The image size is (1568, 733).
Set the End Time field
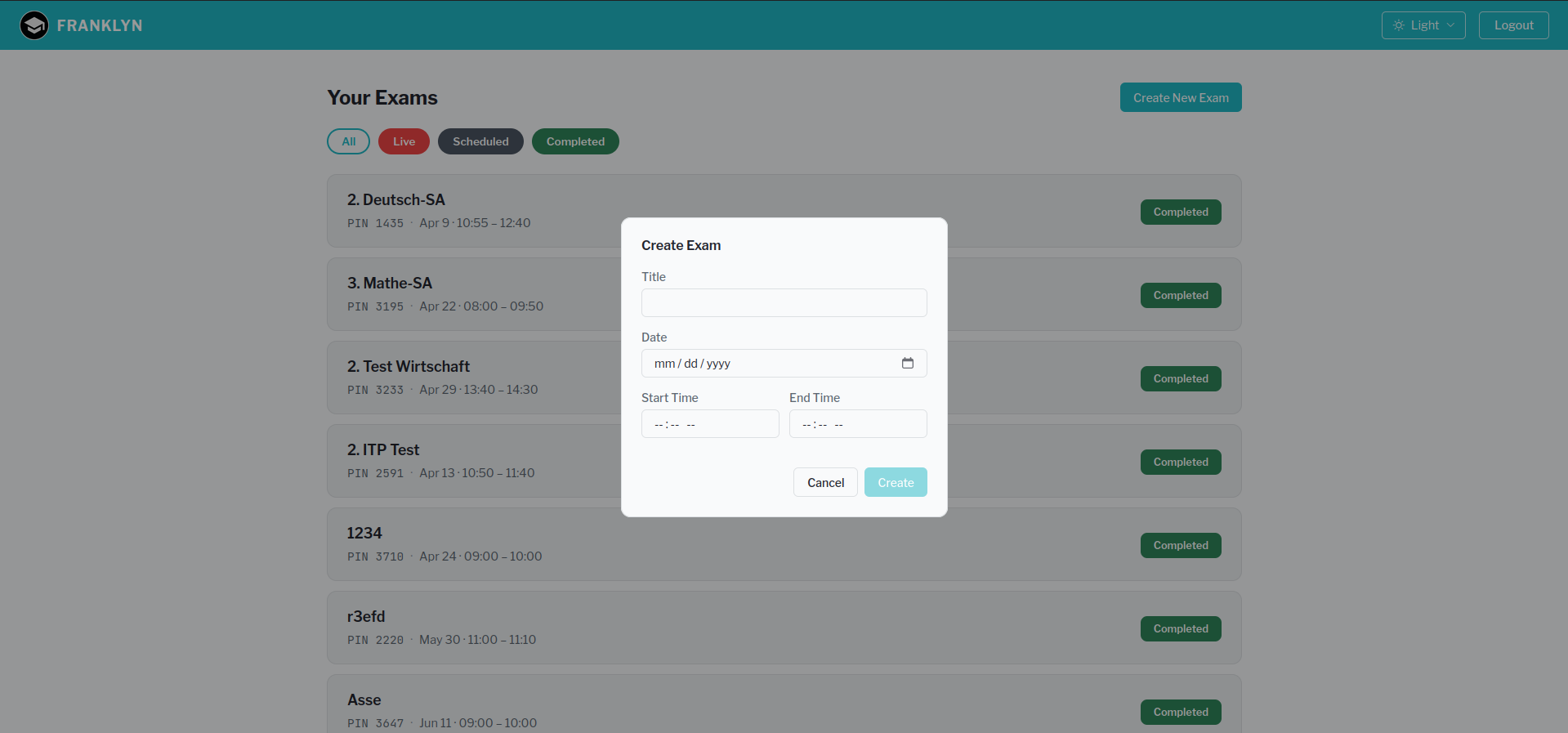pos(858,423)
